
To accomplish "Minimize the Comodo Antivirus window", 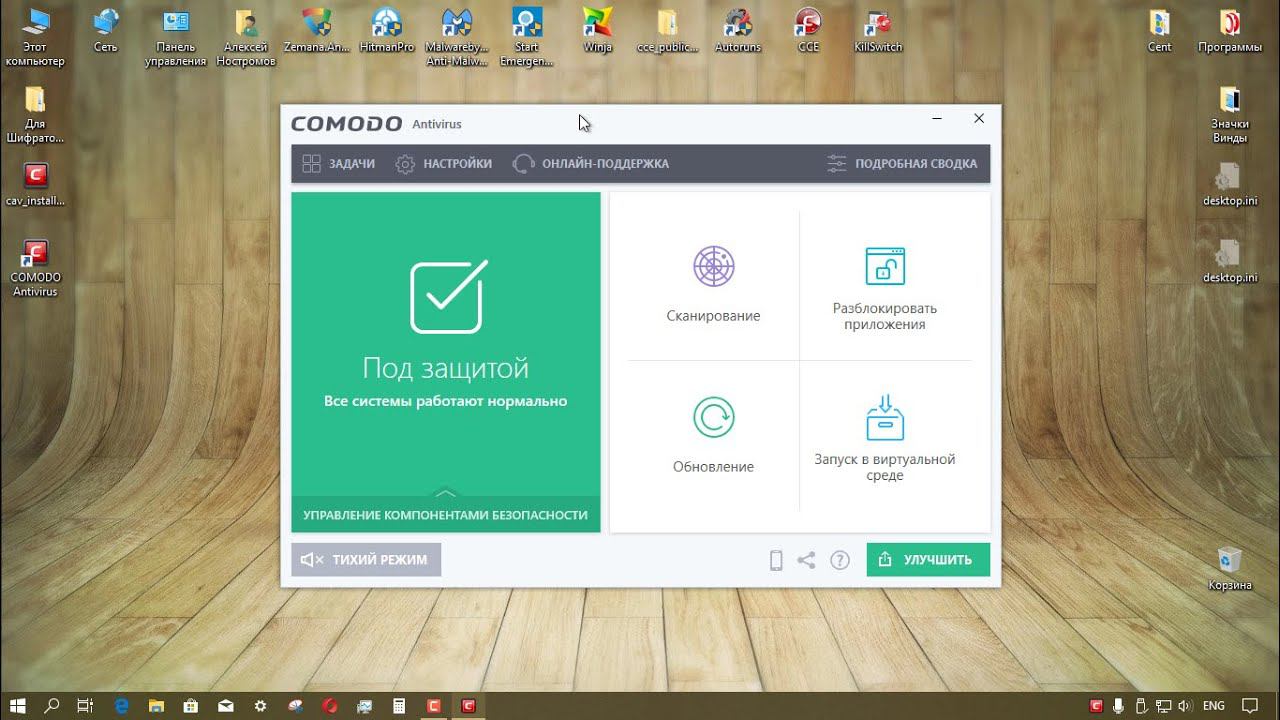I will [937, 119].
